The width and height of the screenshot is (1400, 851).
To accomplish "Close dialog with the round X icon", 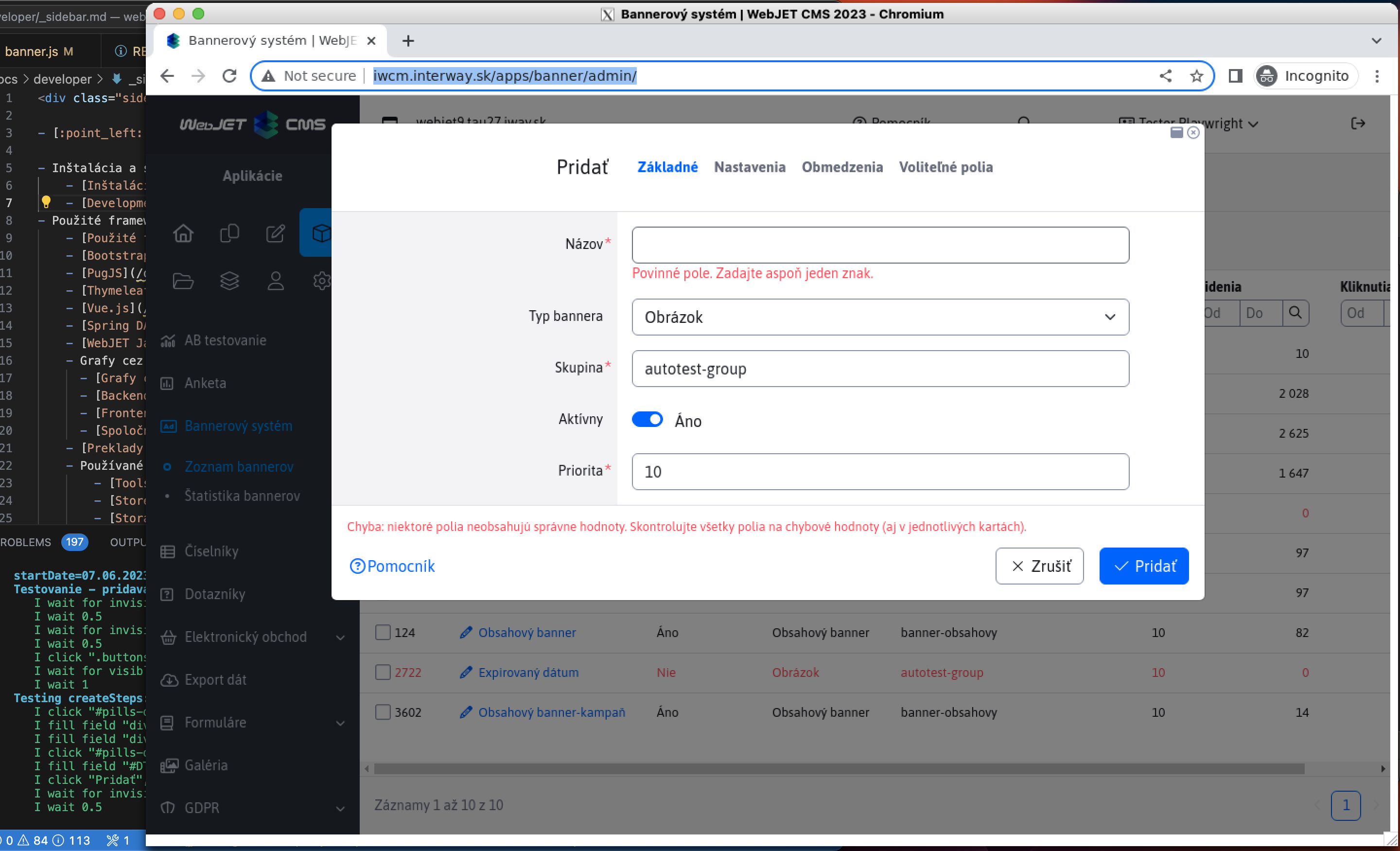I will tap(1193, 132).
